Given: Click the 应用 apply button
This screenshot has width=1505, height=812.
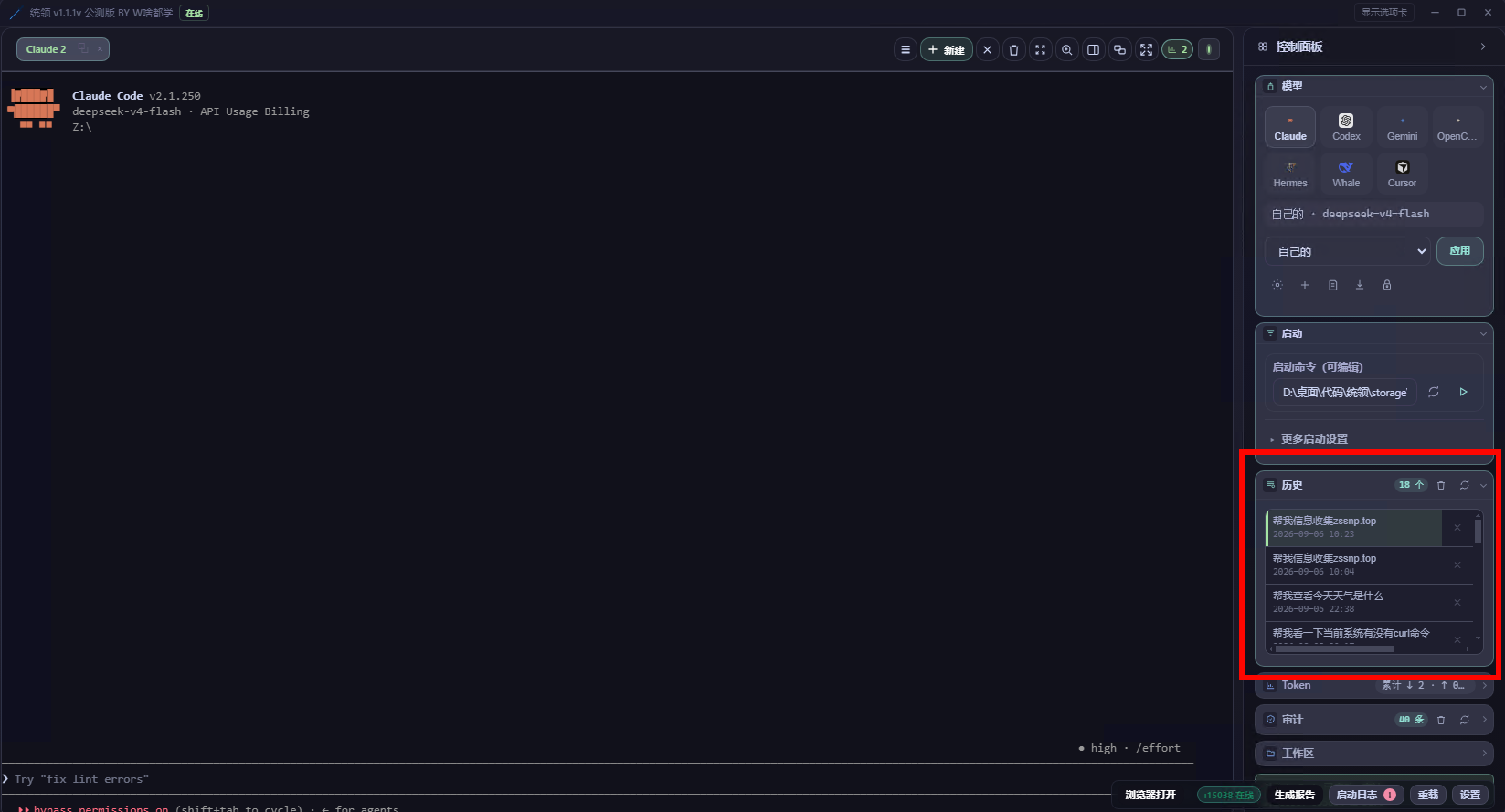Looking at the screenshot, I should [x=1460, y=251].
